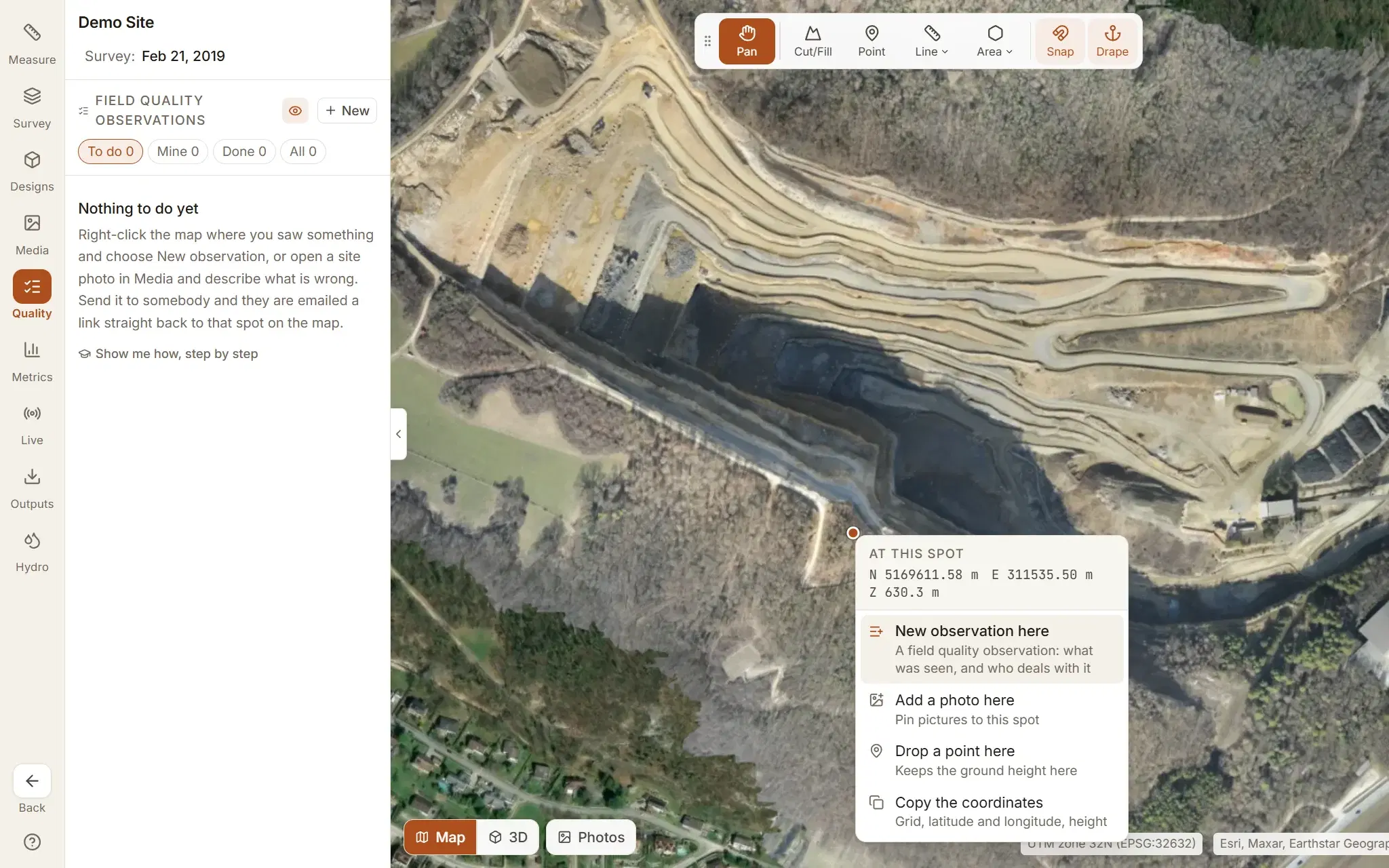
Task: Filter by the Done 0 tab
Action: pyautogui.click(x=244, y=151)
